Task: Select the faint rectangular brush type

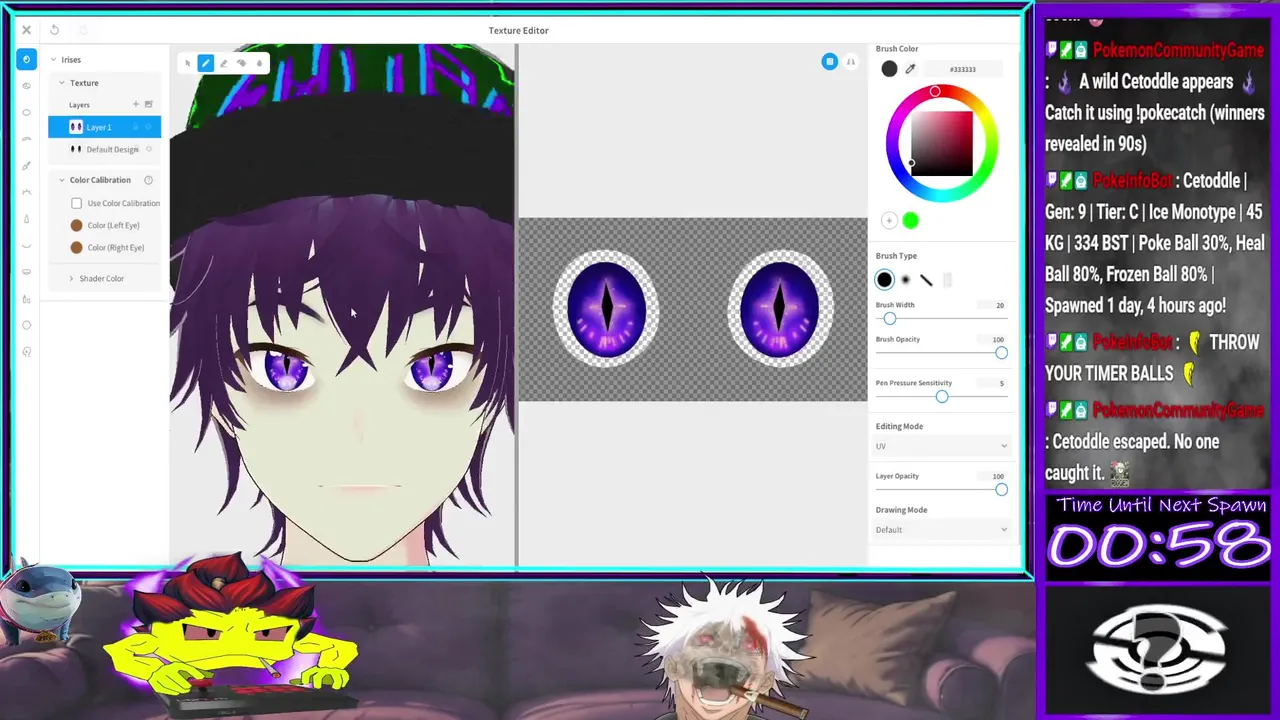Action: click(947, 280)
